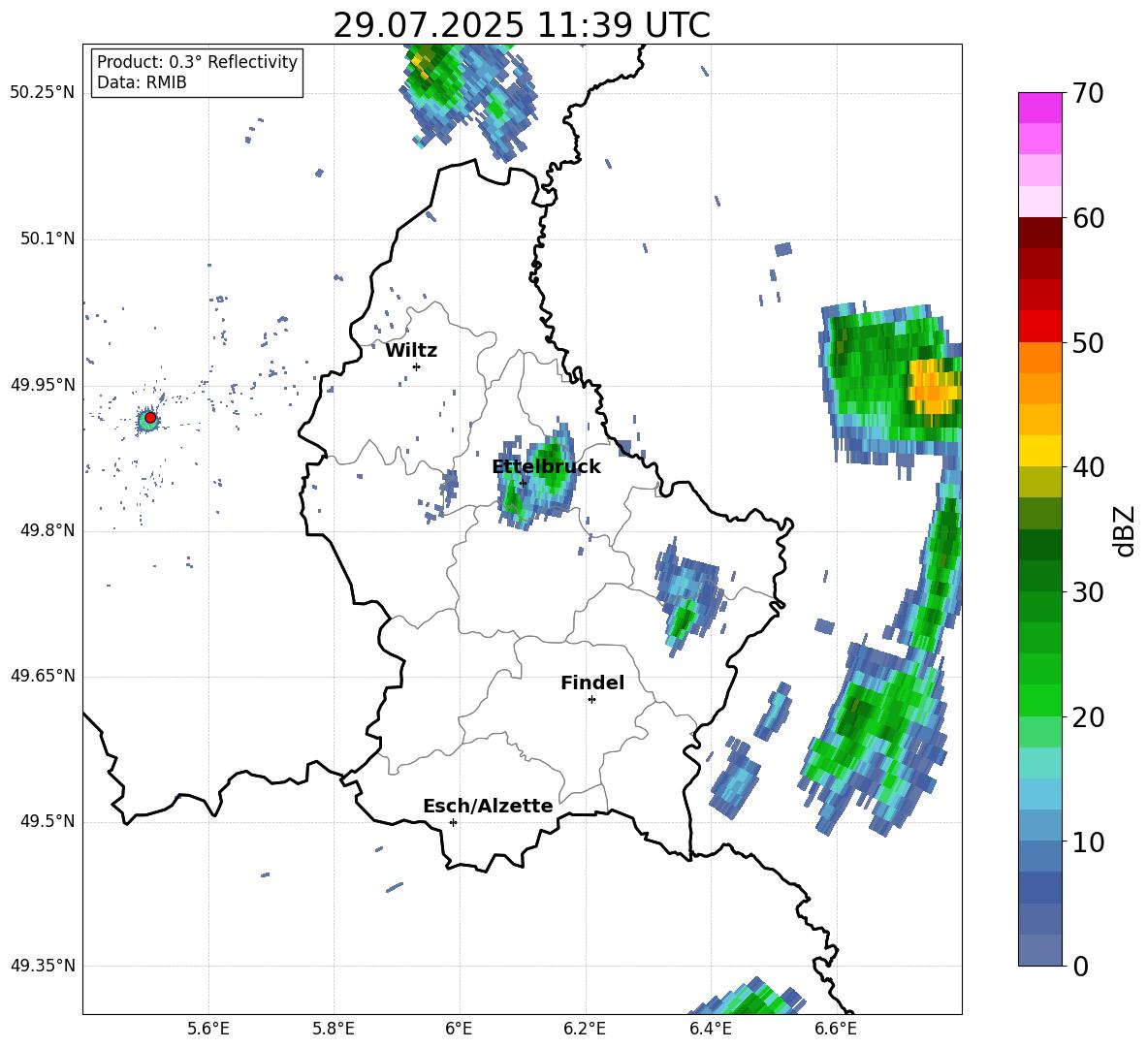Click the 49.95°N latitude label
The height and width of the screenshot is (1048, 1148).
(x=43, y=385)
